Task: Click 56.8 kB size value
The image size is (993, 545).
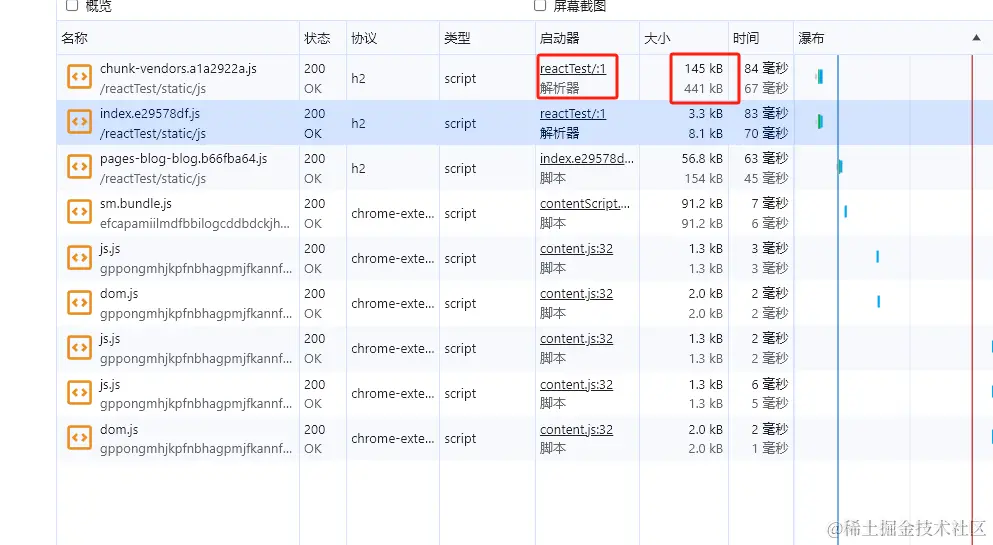Action: point(702,158)
